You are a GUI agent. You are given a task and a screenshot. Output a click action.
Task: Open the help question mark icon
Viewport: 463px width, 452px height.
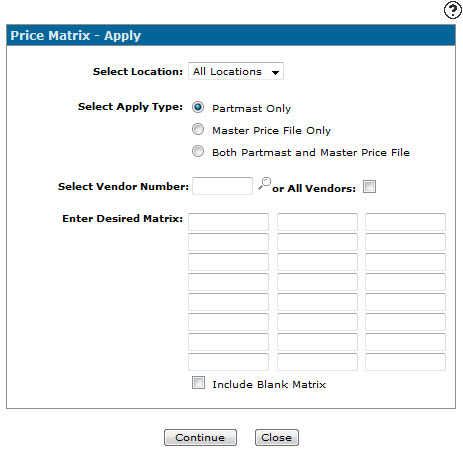(453, 10)
